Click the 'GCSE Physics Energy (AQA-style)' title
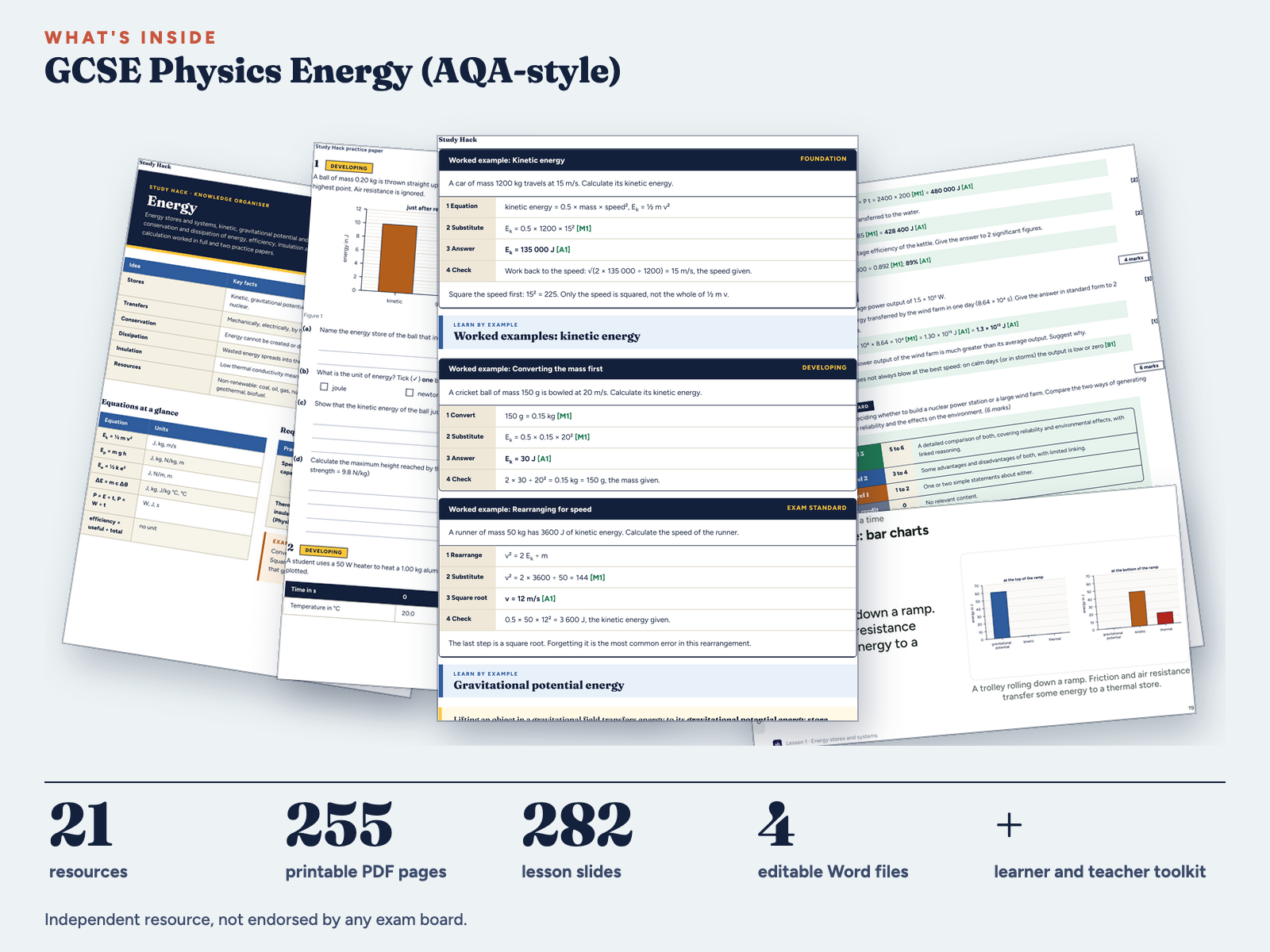 (333, 71)
